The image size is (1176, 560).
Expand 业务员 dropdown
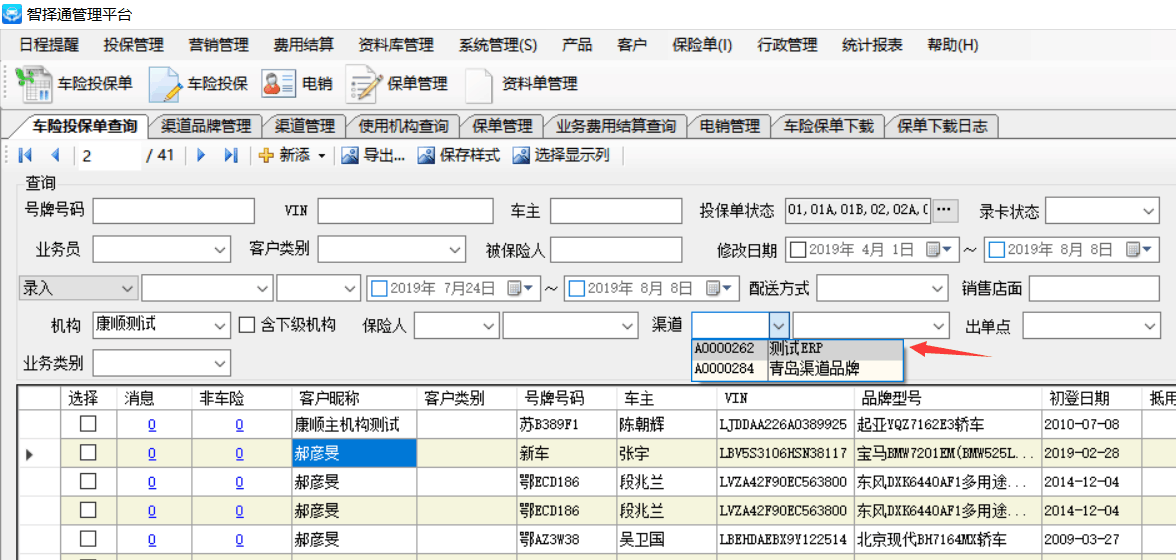click(220, 250)
